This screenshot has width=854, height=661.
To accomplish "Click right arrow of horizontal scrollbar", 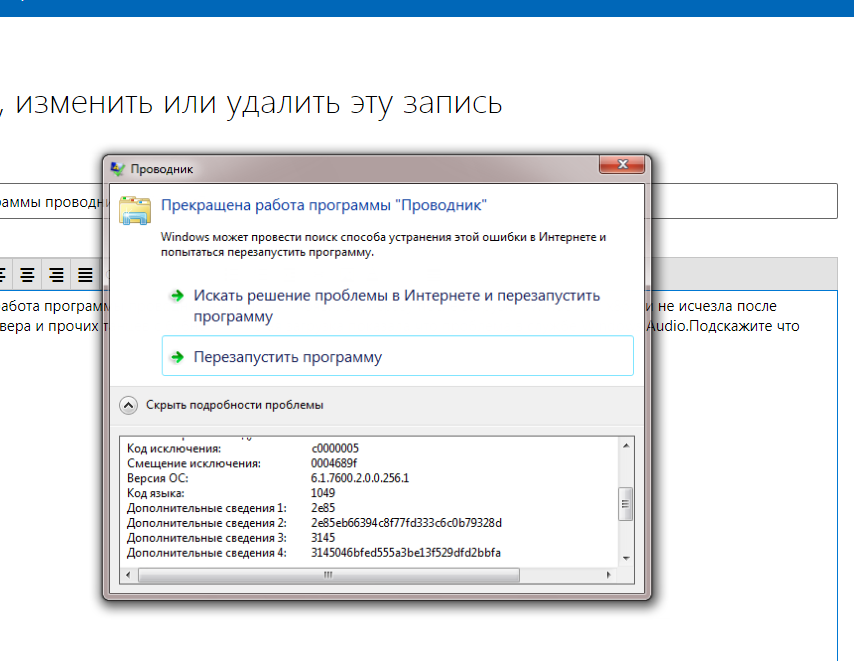I will [608, 575].
